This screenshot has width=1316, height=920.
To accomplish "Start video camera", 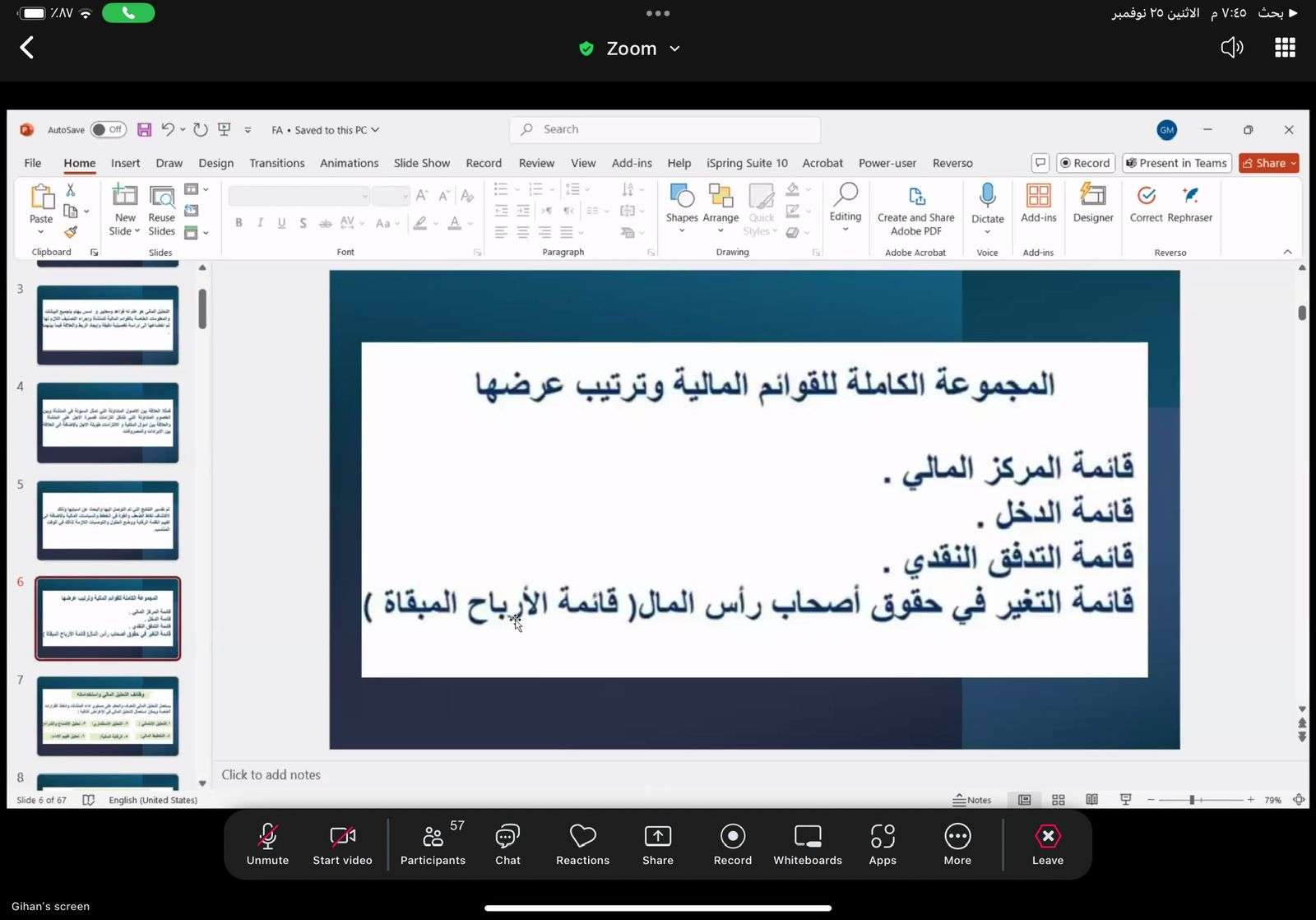I will 342,843.
